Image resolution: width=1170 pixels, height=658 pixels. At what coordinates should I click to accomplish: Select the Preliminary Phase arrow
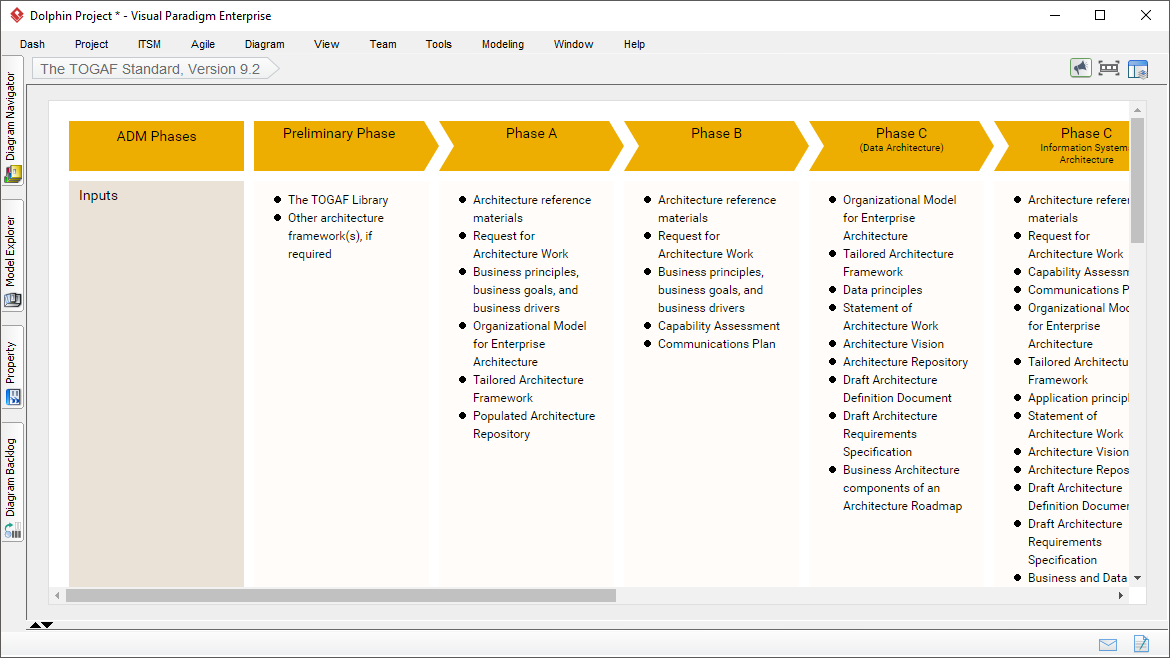(345, 146)
